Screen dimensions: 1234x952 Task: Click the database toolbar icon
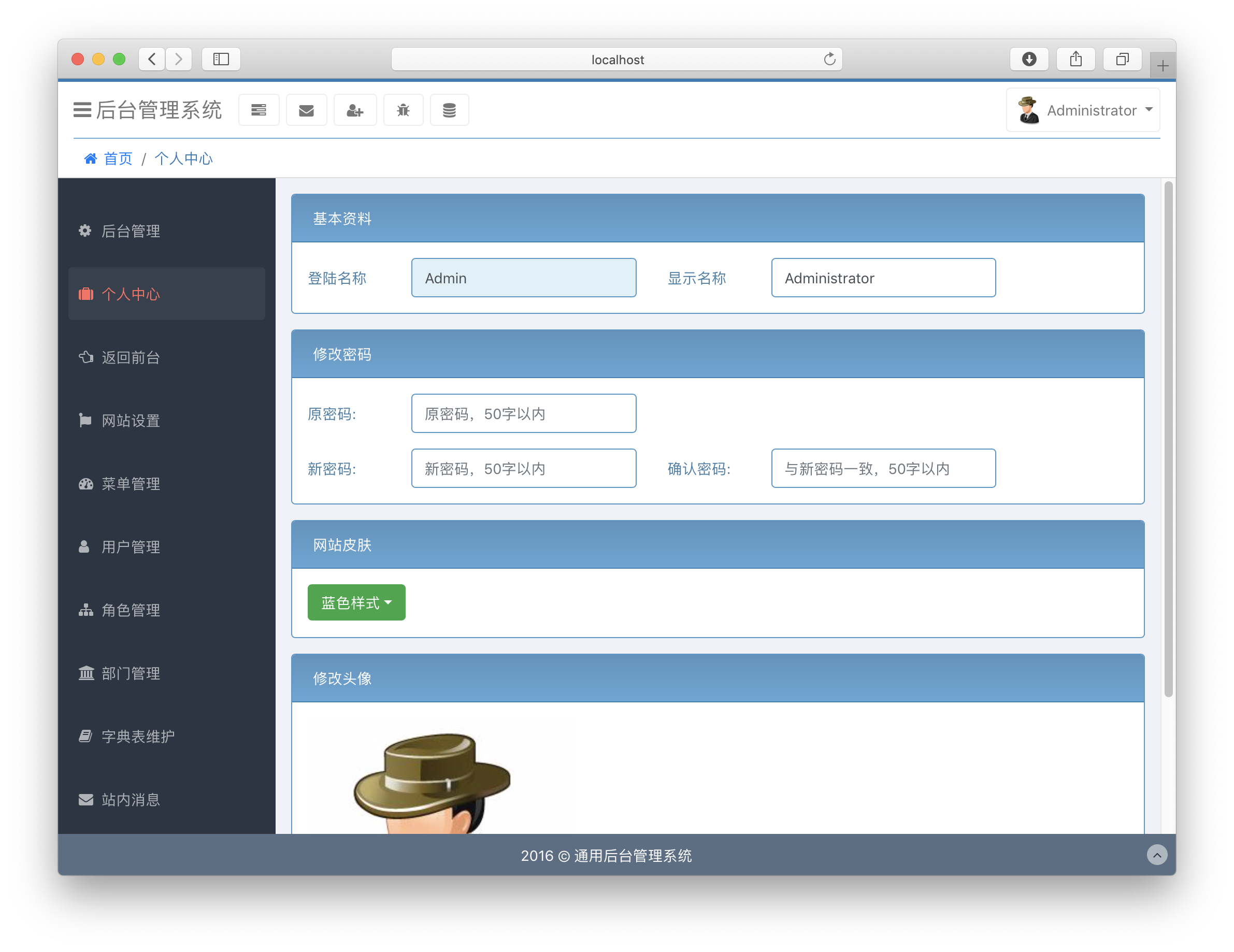point(449,110)
